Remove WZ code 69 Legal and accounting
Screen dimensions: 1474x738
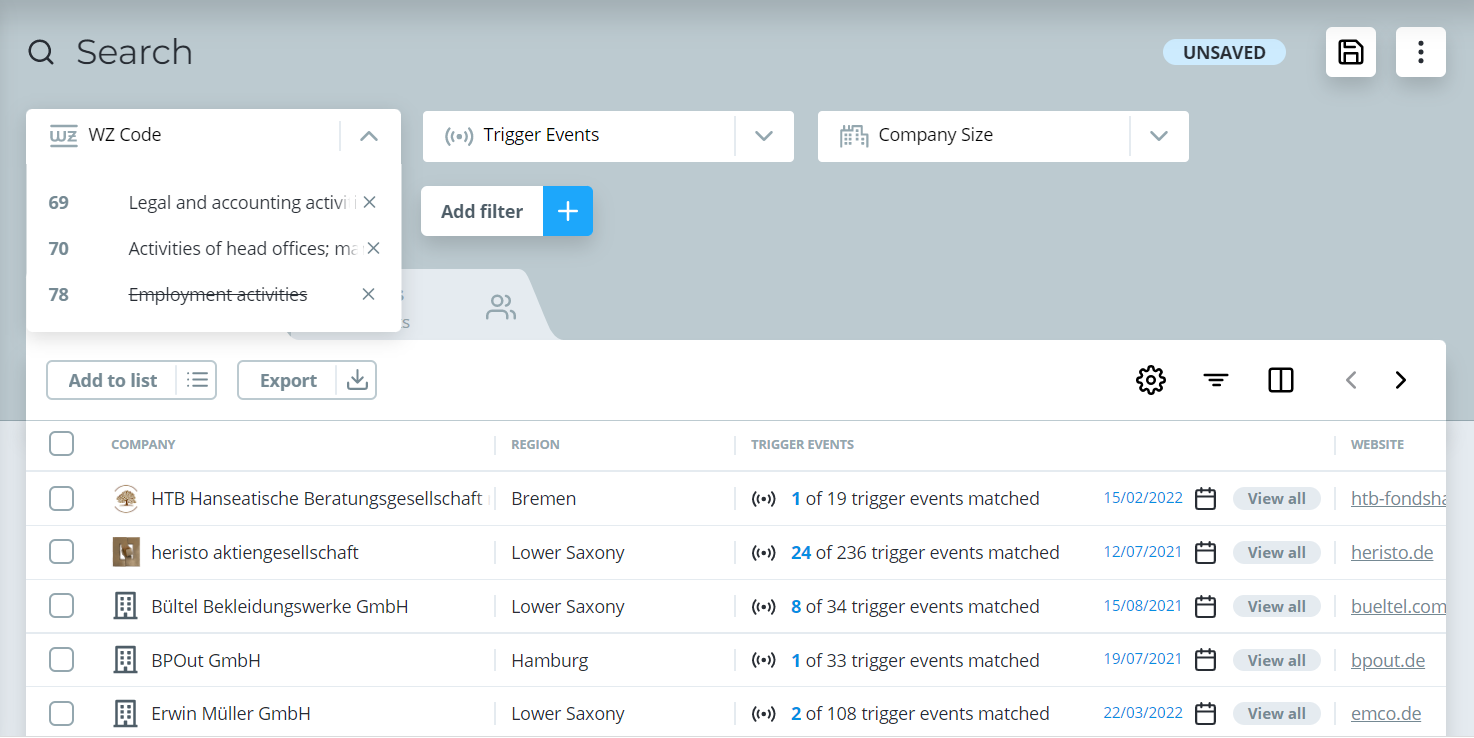click(x=369, y=202)
